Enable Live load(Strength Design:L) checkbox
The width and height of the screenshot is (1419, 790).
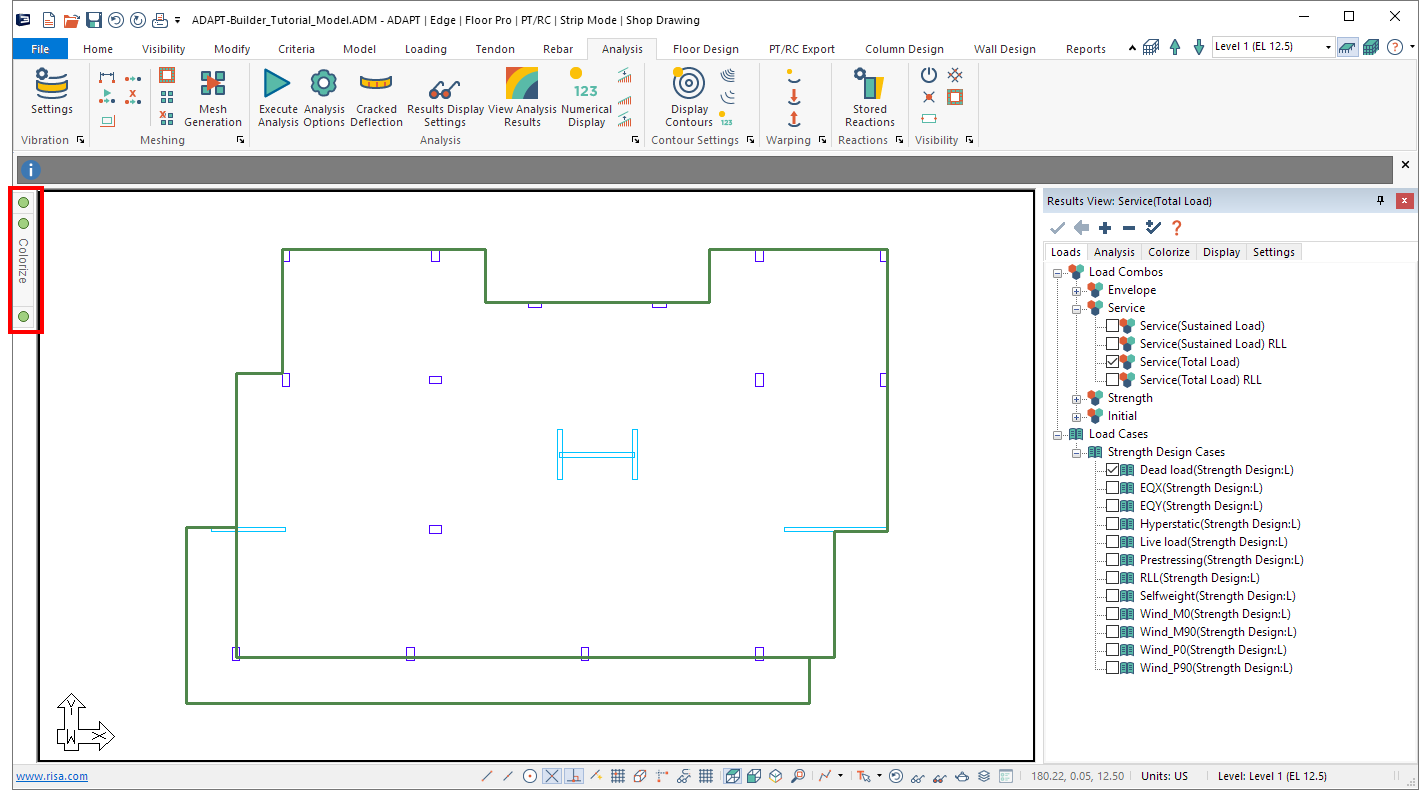(1113, 542)
